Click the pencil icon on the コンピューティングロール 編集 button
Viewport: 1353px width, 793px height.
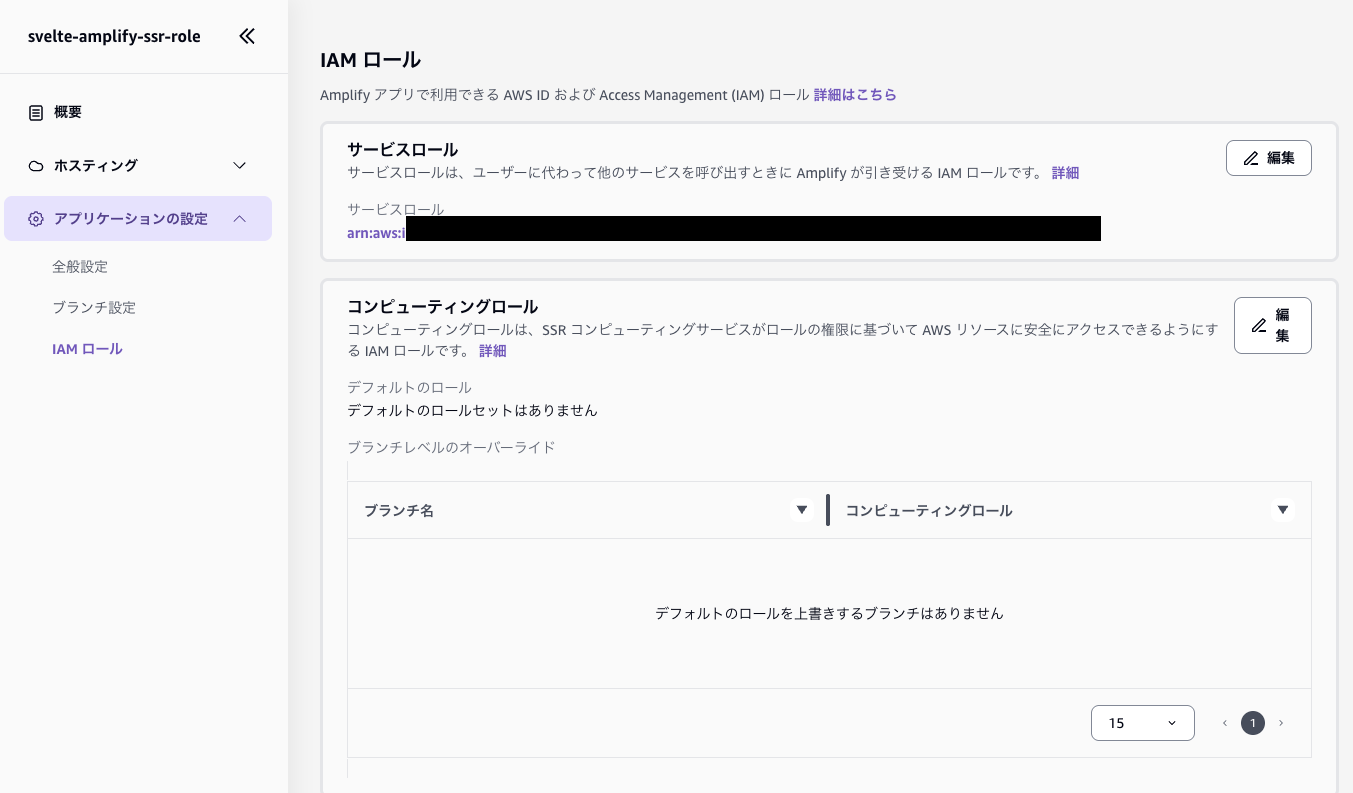1259,325
